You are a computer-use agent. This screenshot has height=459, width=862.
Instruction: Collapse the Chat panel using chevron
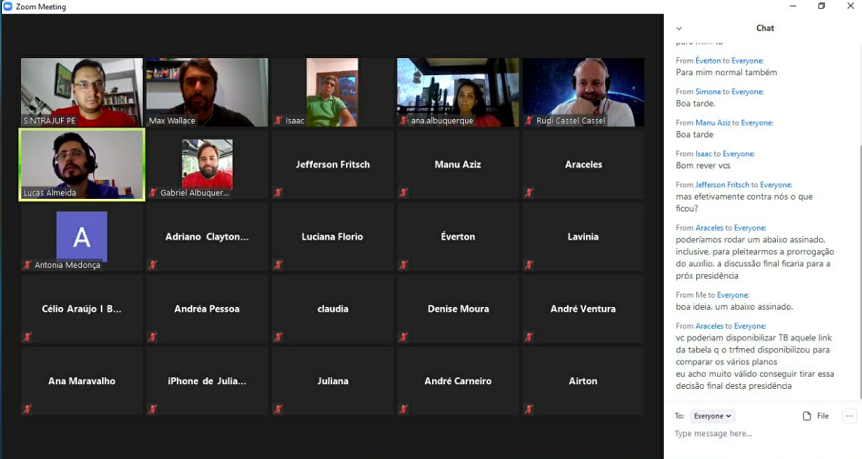pos(679,28)
